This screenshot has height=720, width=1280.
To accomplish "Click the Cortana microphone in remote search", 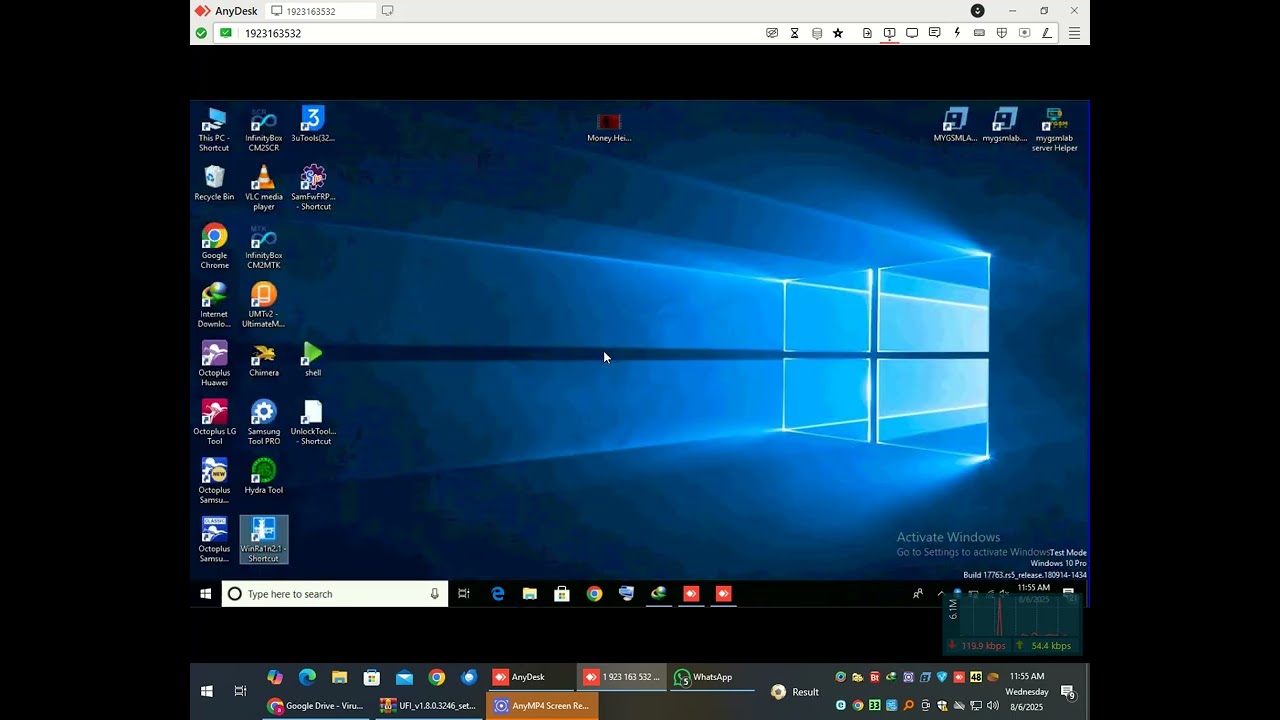I will pos(434,594).
